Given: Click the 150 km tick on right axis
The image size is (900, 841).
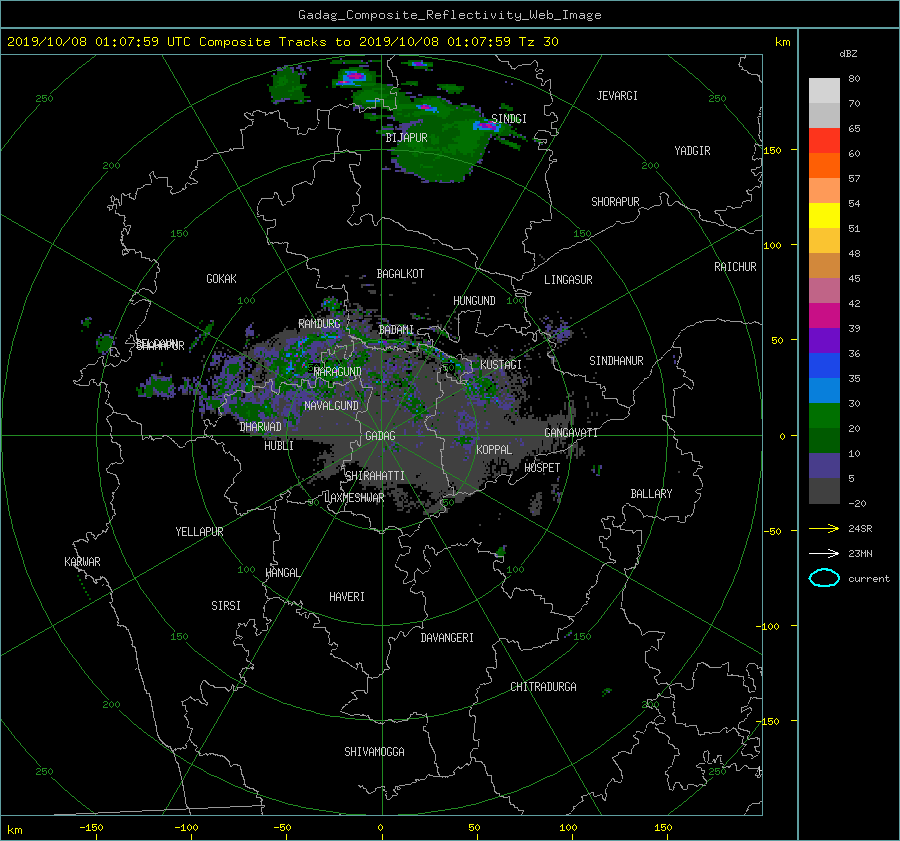Looking at the screenshot, I should (x=773, y=150).
